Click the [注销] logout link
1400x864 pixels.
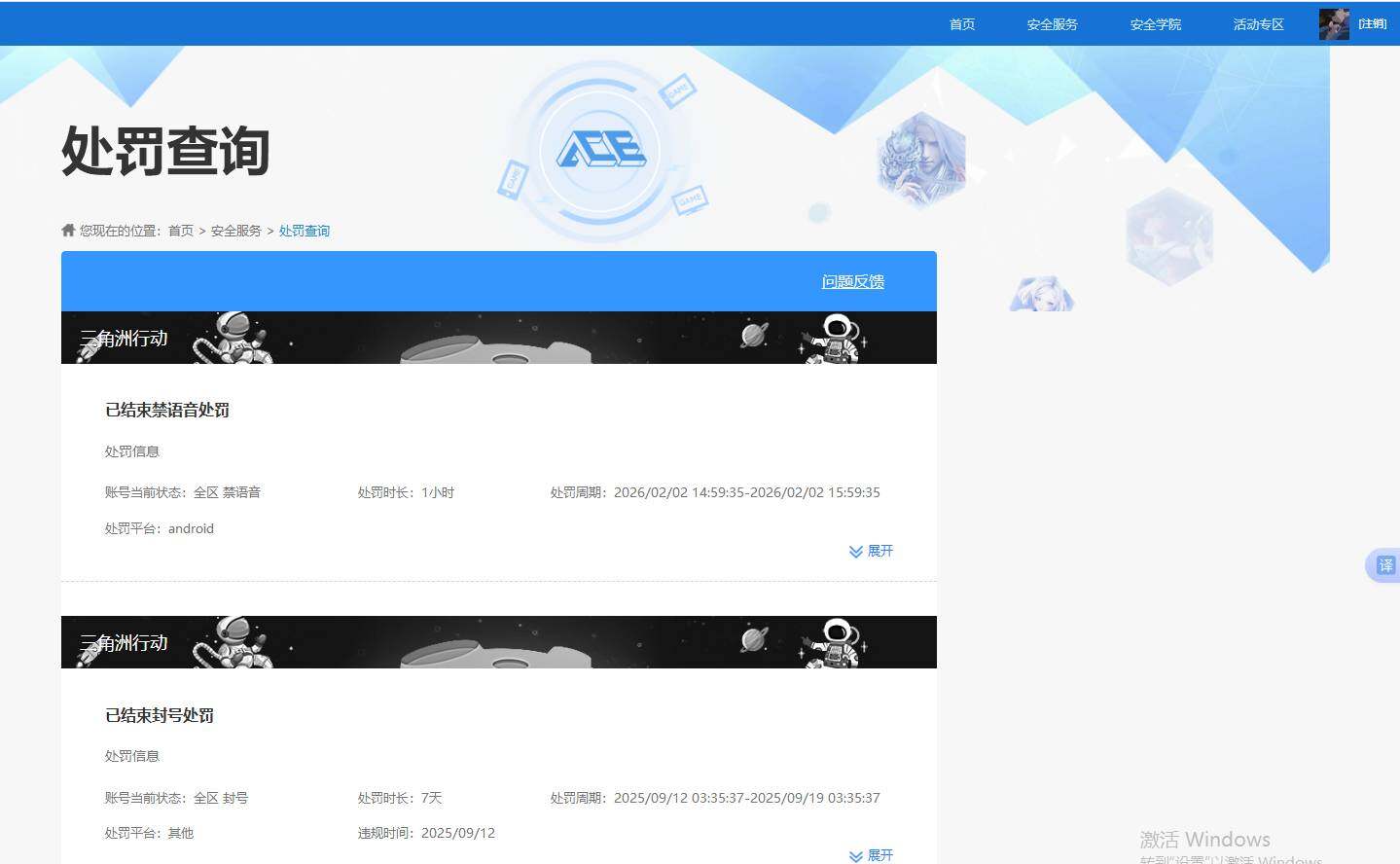point(1372,23)
